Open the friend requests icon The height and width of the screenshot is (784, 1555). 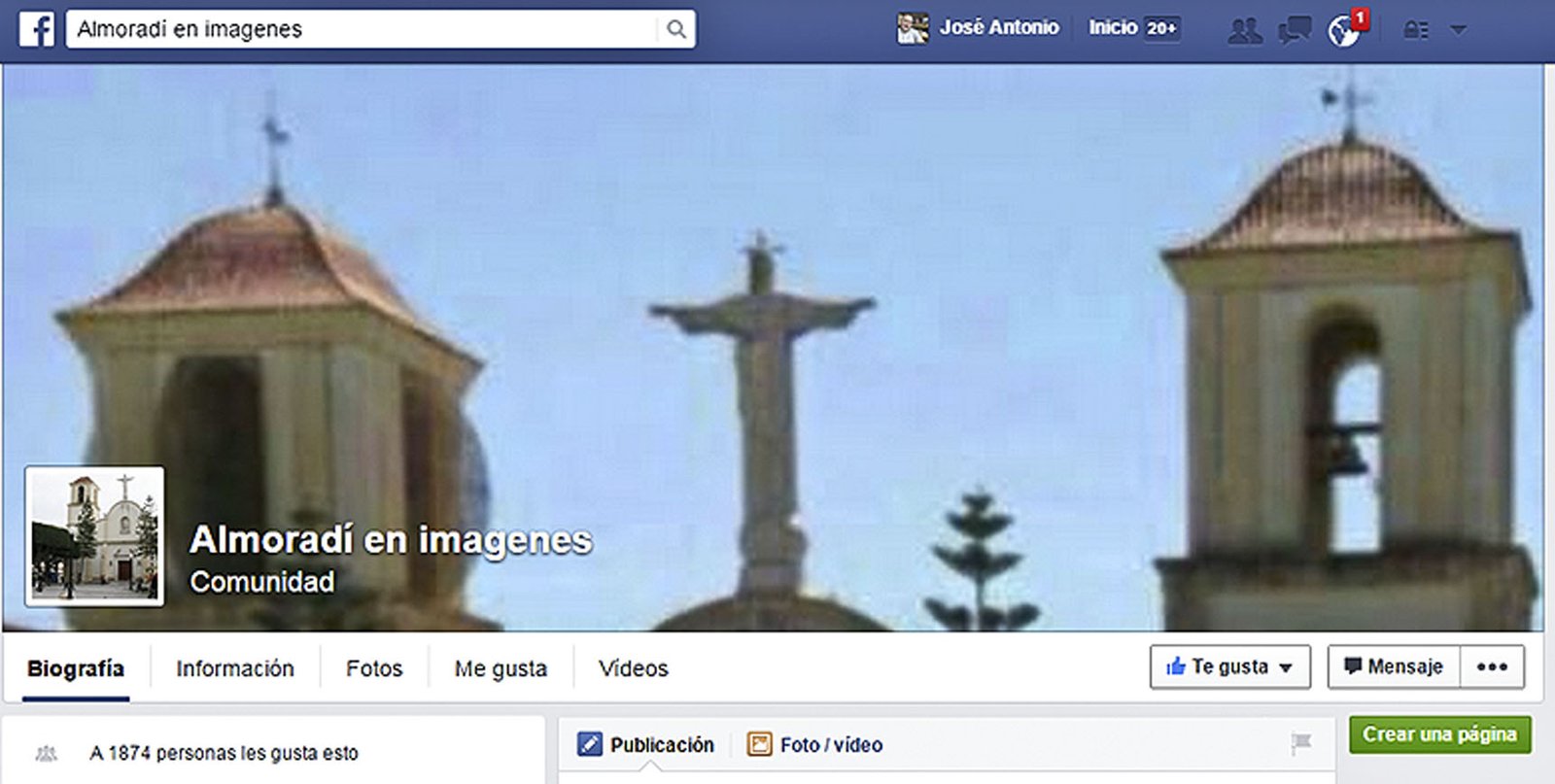(1245, 30)
